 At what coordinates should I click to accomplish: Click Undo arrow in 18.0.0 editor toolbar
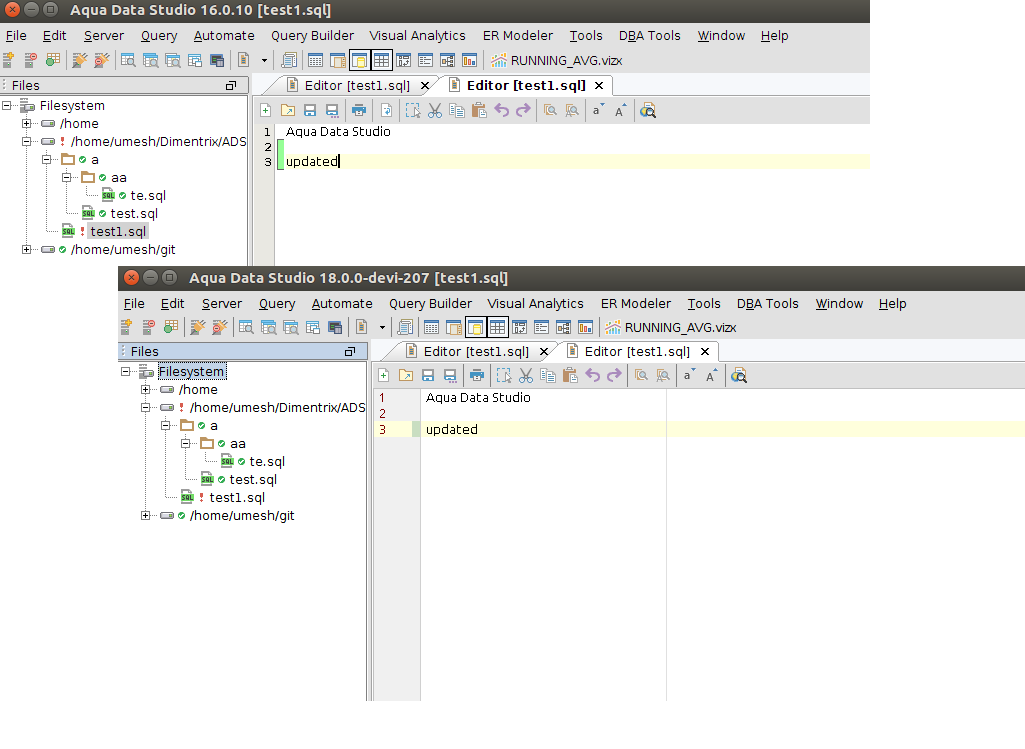pos(592,375)
